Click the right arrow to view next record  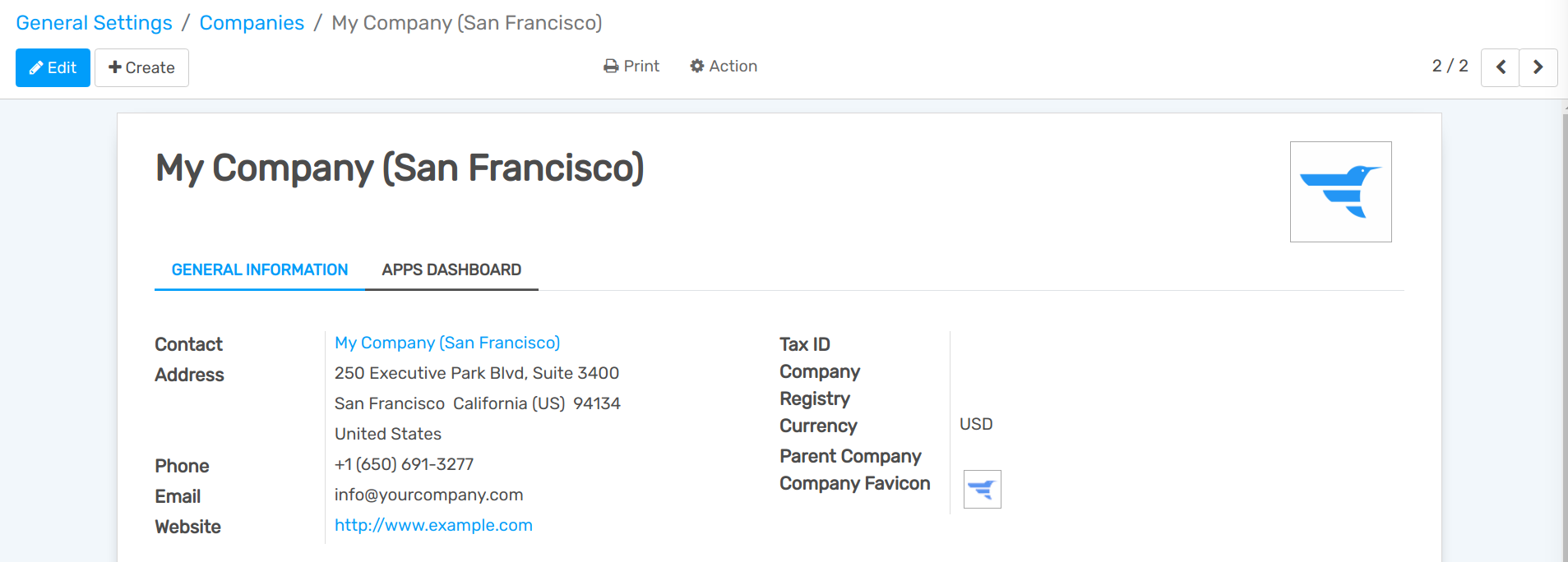(x=1538, y=67)
